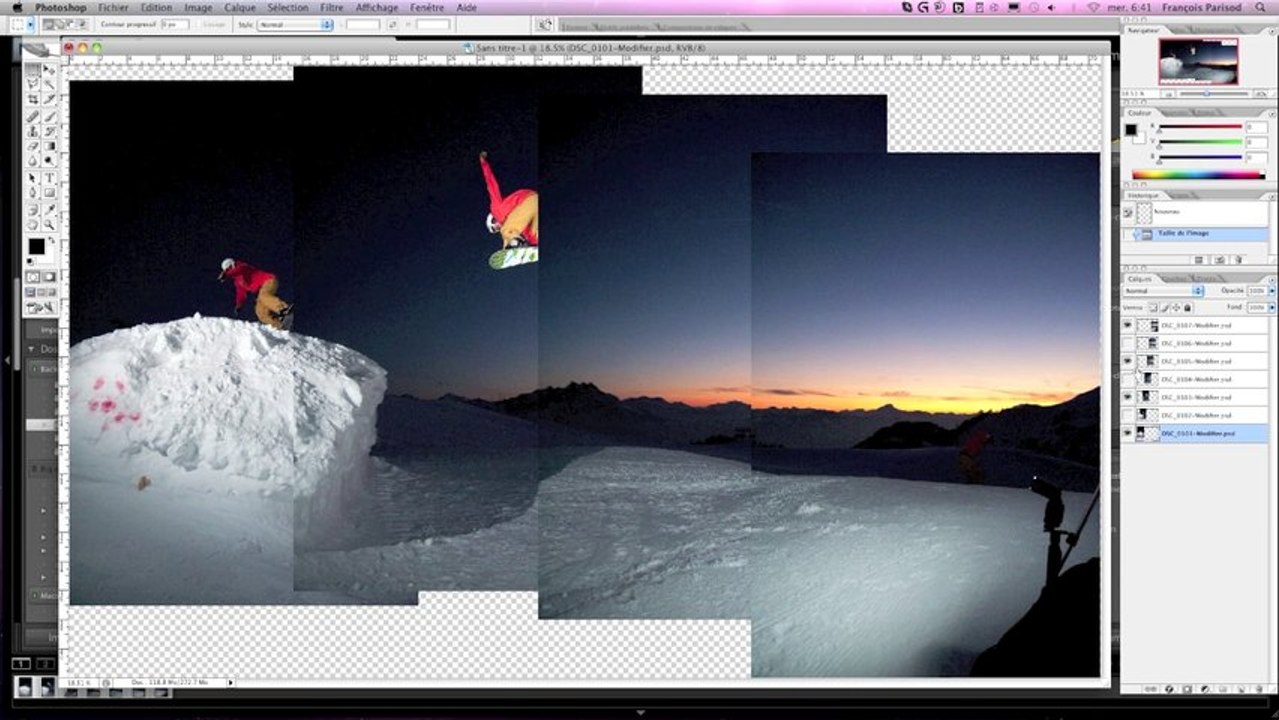The image size is (1279, 720).
Task: Click the foreground color swatch in toolbox
Action: pos(37,246)
